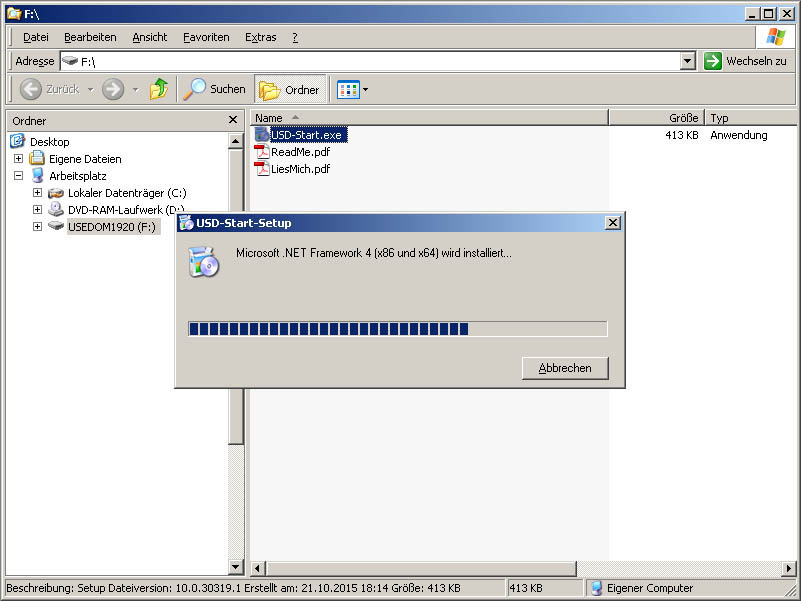Open the view mode icon dropdown
The width and height of the screenshot is (801, 601).
coord(353,90)
